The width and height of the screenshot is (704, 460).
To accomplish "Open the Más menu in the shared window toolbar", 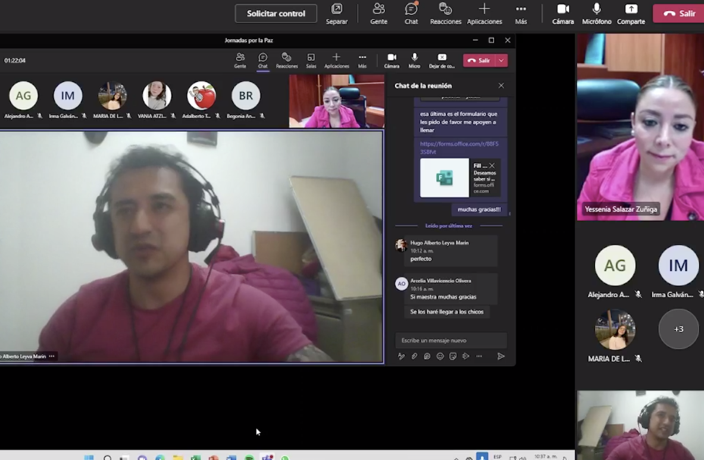I will (x=362, y=61).
